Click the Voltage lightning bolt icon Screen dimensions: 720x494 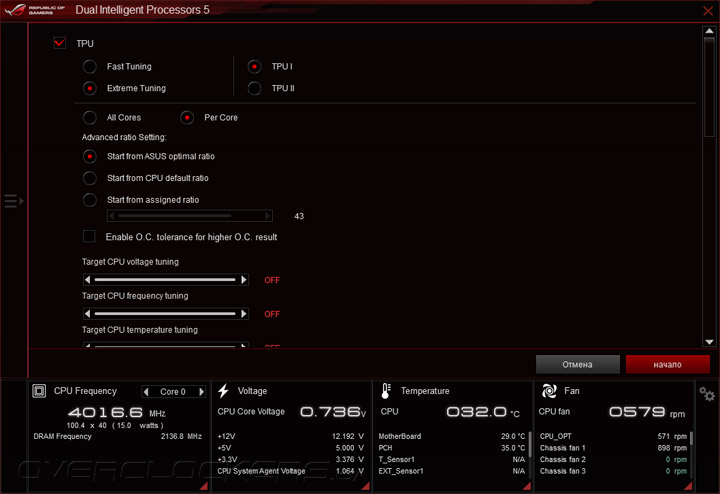coord(223,391)
